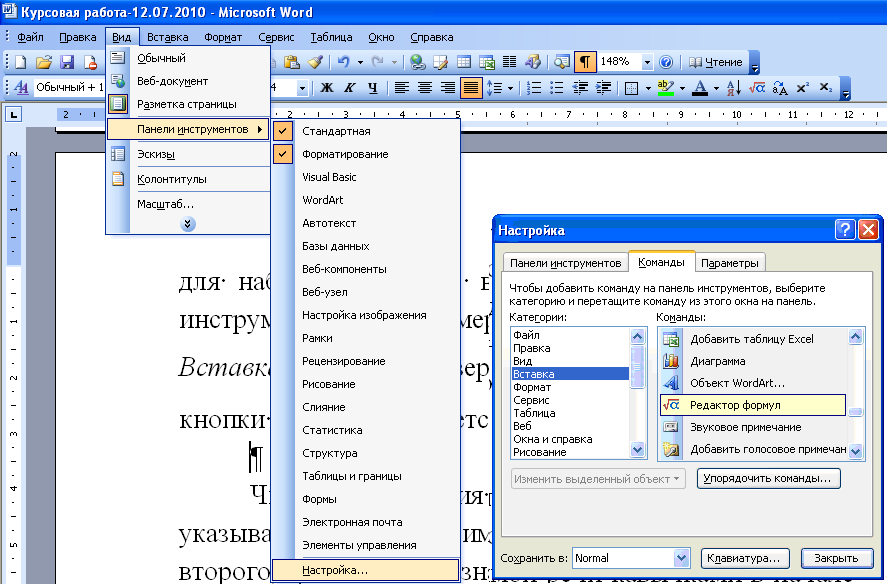This screenshot has width=887, height=584.
Task: Enable the WordArt toolbar
Action: [x=366, y=200]
